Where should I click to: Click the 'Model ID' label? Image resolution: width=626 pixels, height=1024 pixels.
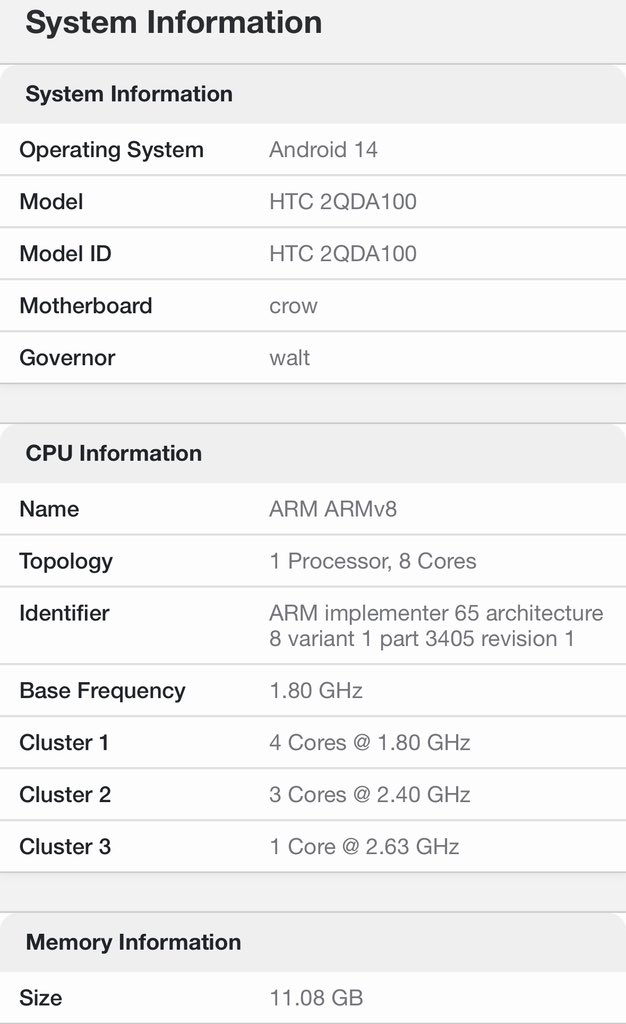click(65, 253)
